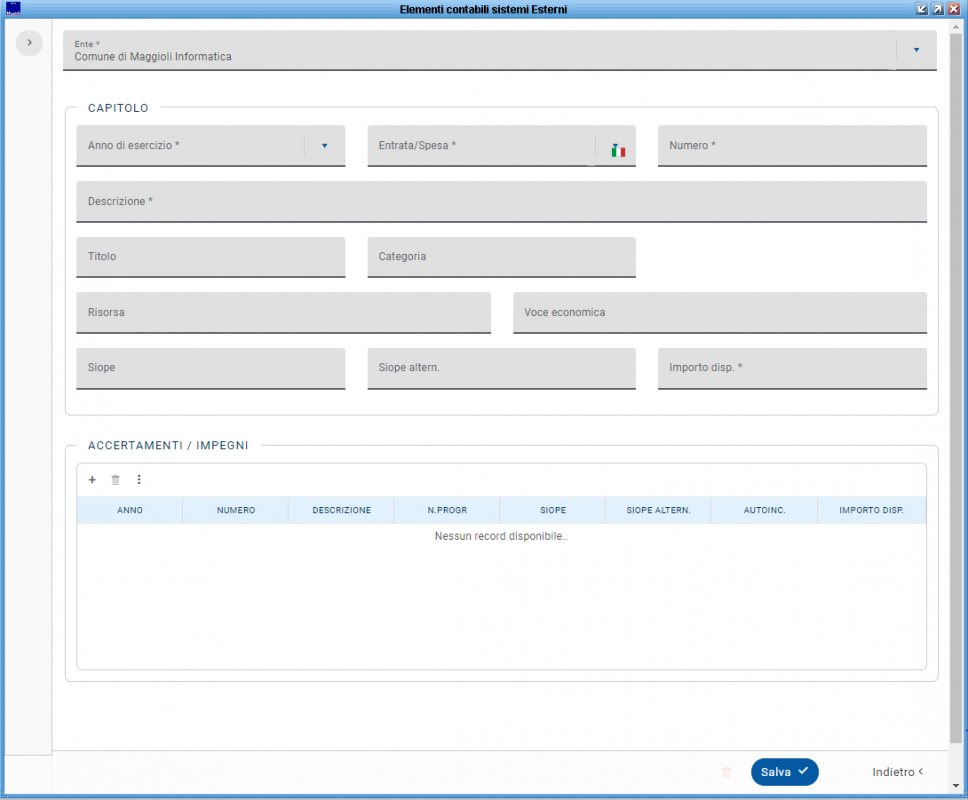Open the three-dot more options menu
Viewport: 968px width, 800px height.
(139, 480)
